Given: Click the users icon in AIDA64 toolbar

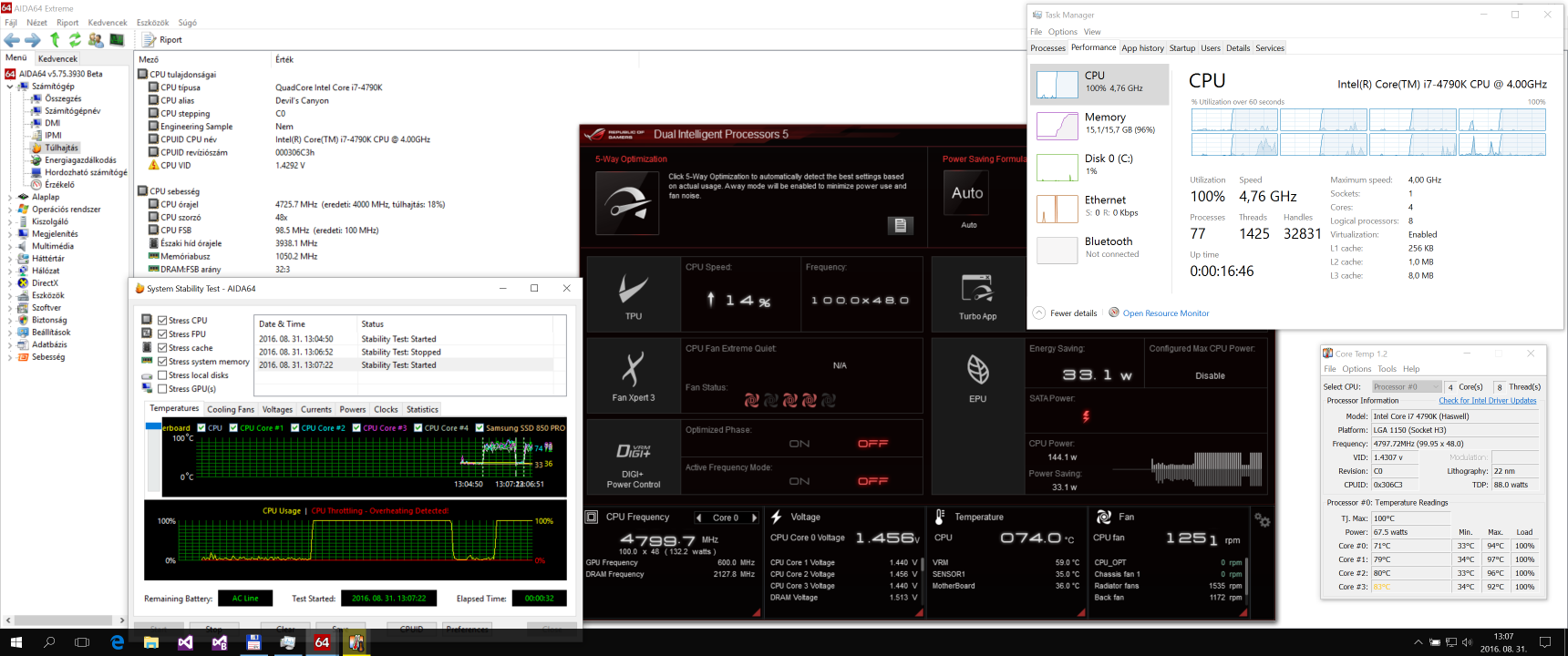Looking at the screenshot, I should 96,39.
